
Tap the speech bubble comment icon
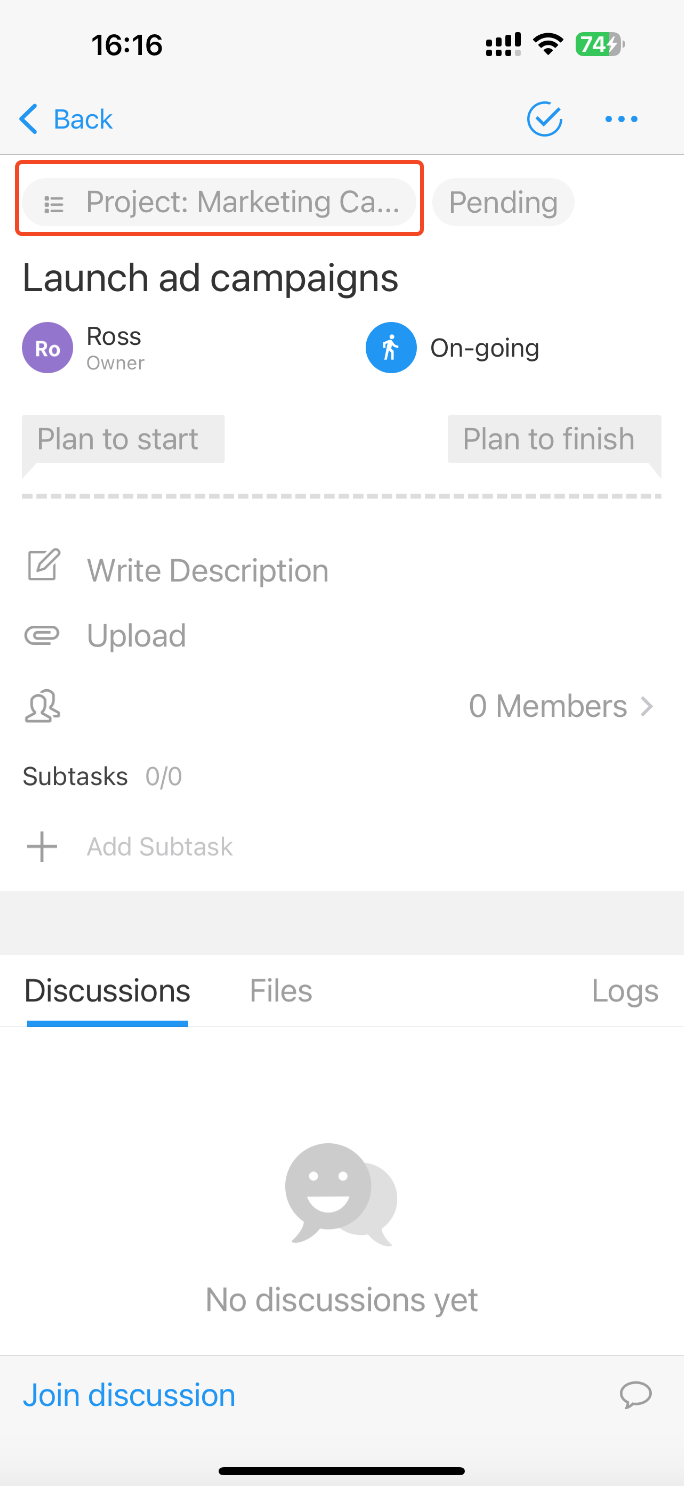[x=636, y=1394]
